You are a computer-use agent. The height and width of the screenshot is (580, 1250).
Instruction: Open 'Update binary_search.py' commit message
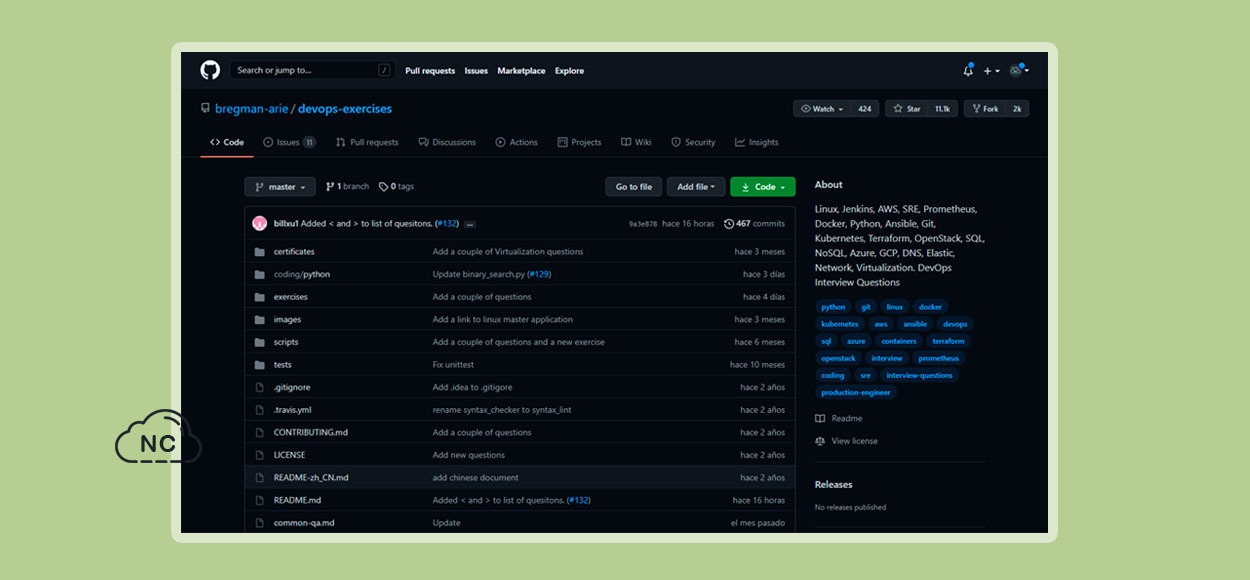479,274
